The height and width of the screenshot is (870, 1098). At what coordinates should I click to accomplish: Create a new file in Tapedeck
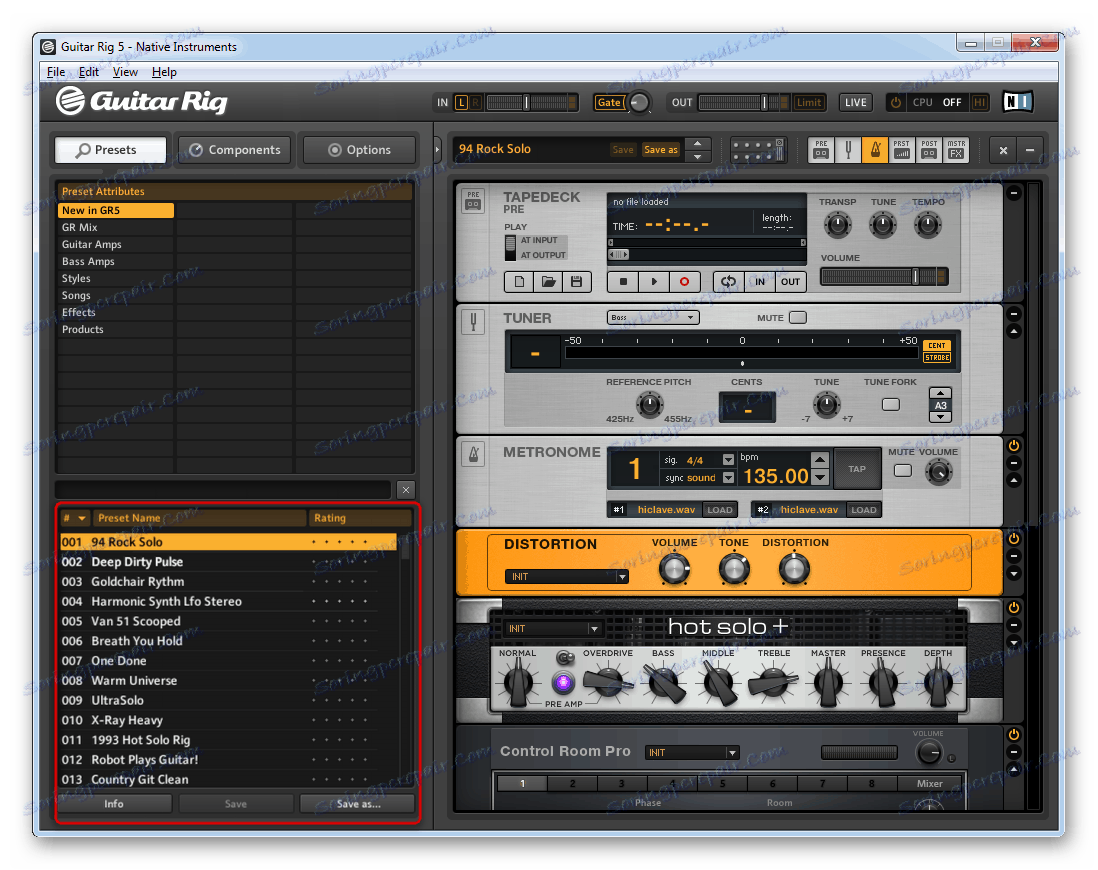tap(519, 282)
